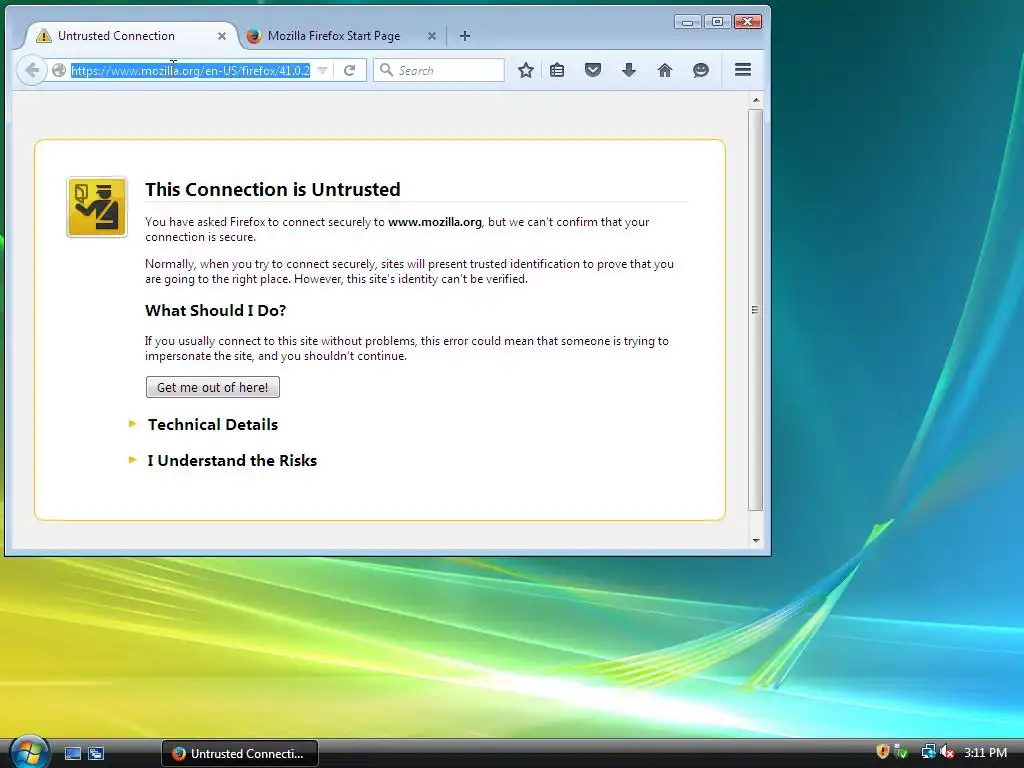Viewport: 1024px width, 768px height.
Task: Click the Get me out of here! button
Action: point(212,387)
